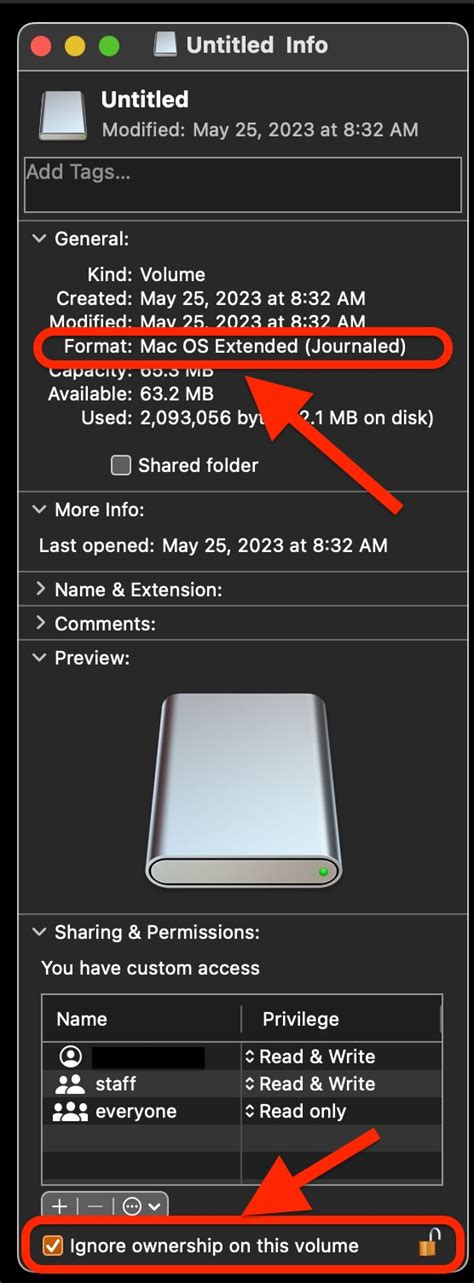Click the lock icon to change permissions
This screenshot has width=474, height=1283.
[429, 1245]
